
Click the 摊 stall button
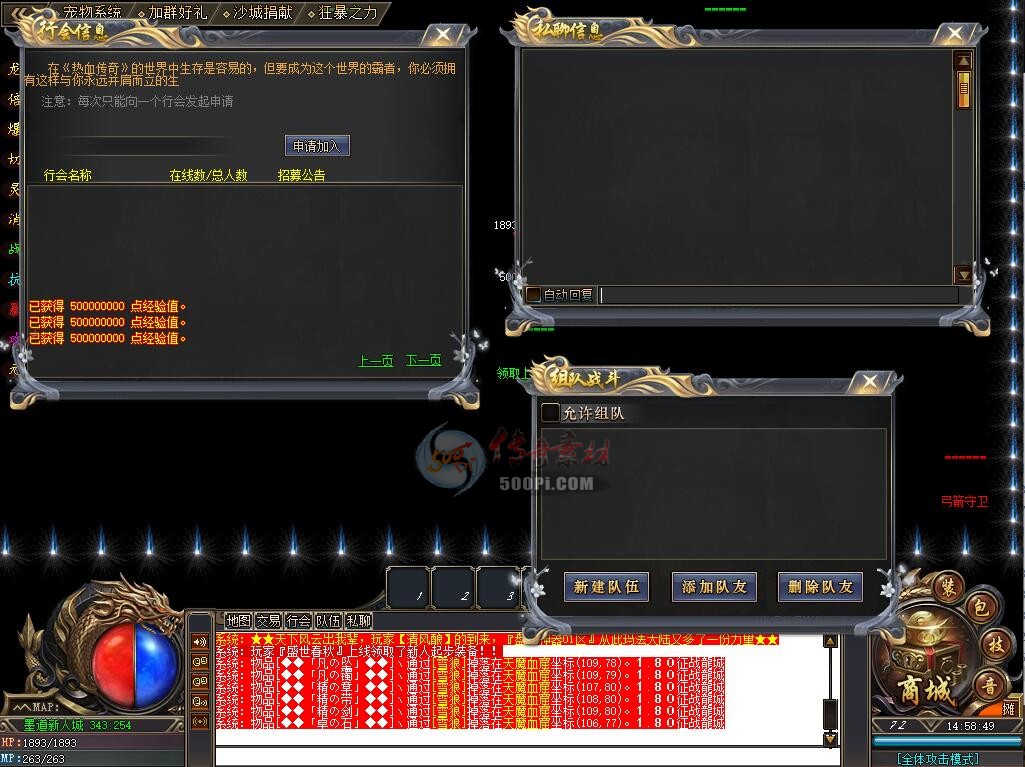tap(1009, 709)
